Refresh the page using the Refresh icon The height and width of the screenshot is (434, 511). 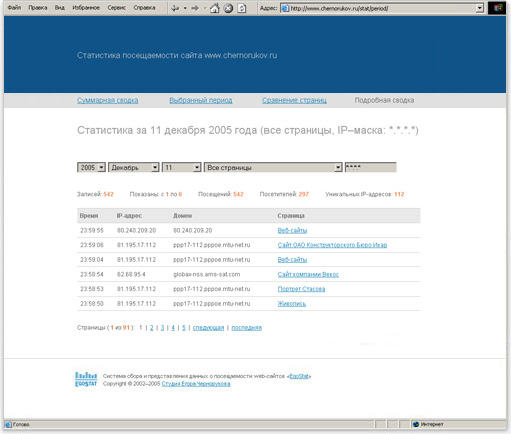(x=242, y=8)
